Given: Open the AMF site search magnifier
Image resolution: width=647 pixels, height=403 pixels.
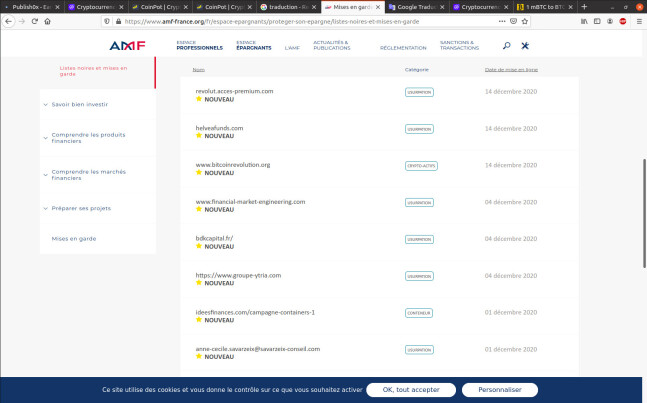Looking at the screenshot, I should [x=507, y=45].
